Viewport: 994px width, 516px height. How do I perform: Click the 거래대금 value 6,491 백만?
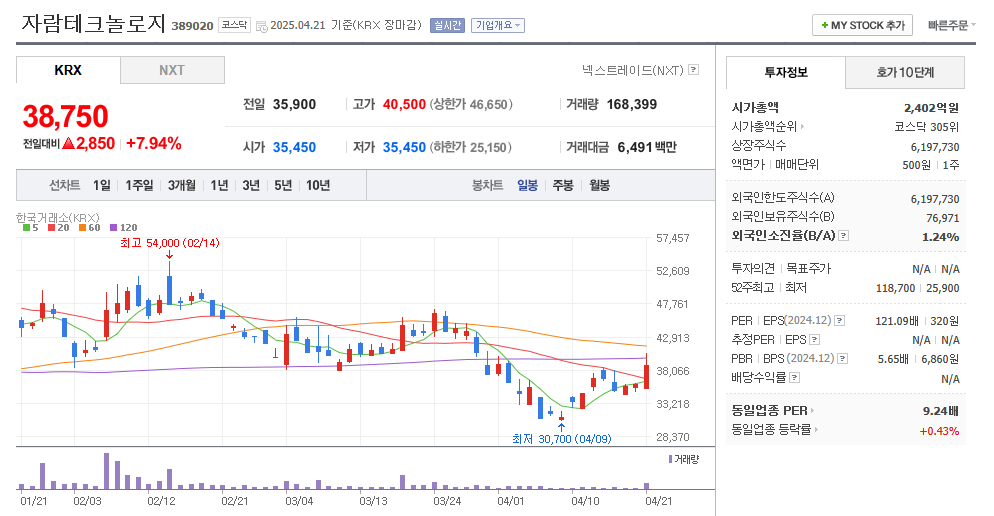click(x=647, y=147)
